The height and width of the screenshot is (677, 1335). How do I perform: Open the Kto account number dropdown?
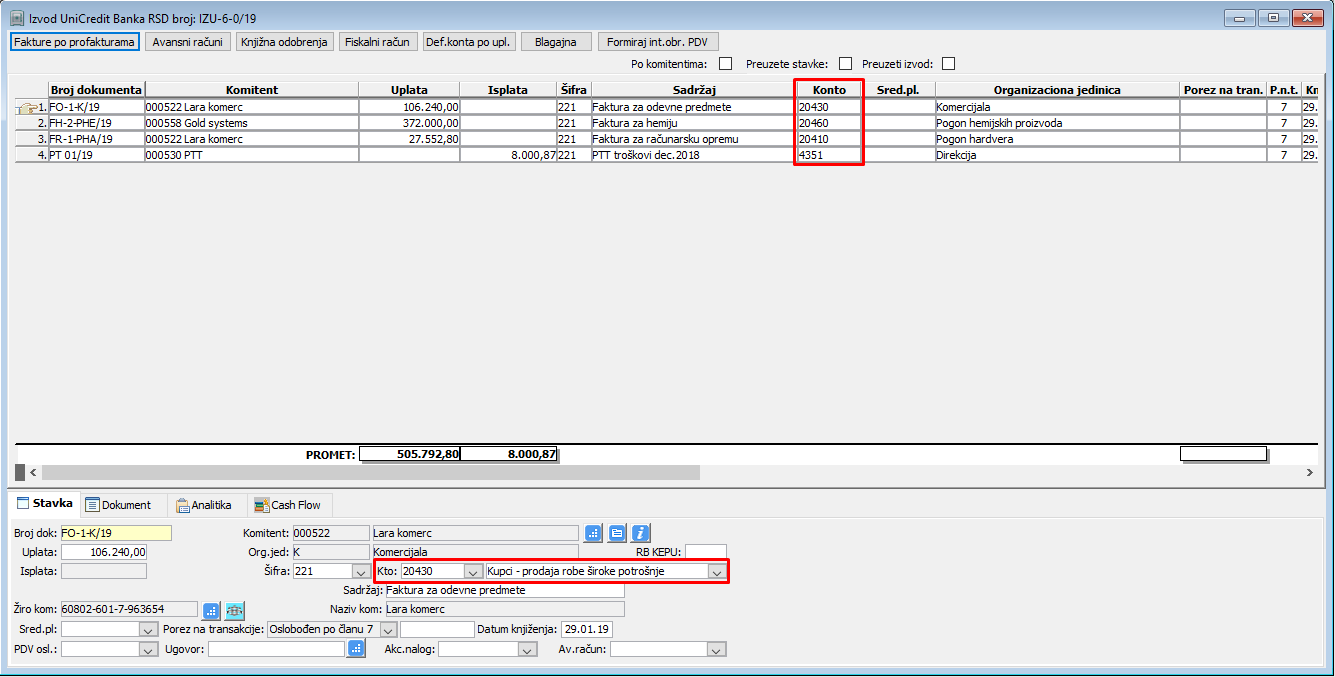(x=474, y=571)
